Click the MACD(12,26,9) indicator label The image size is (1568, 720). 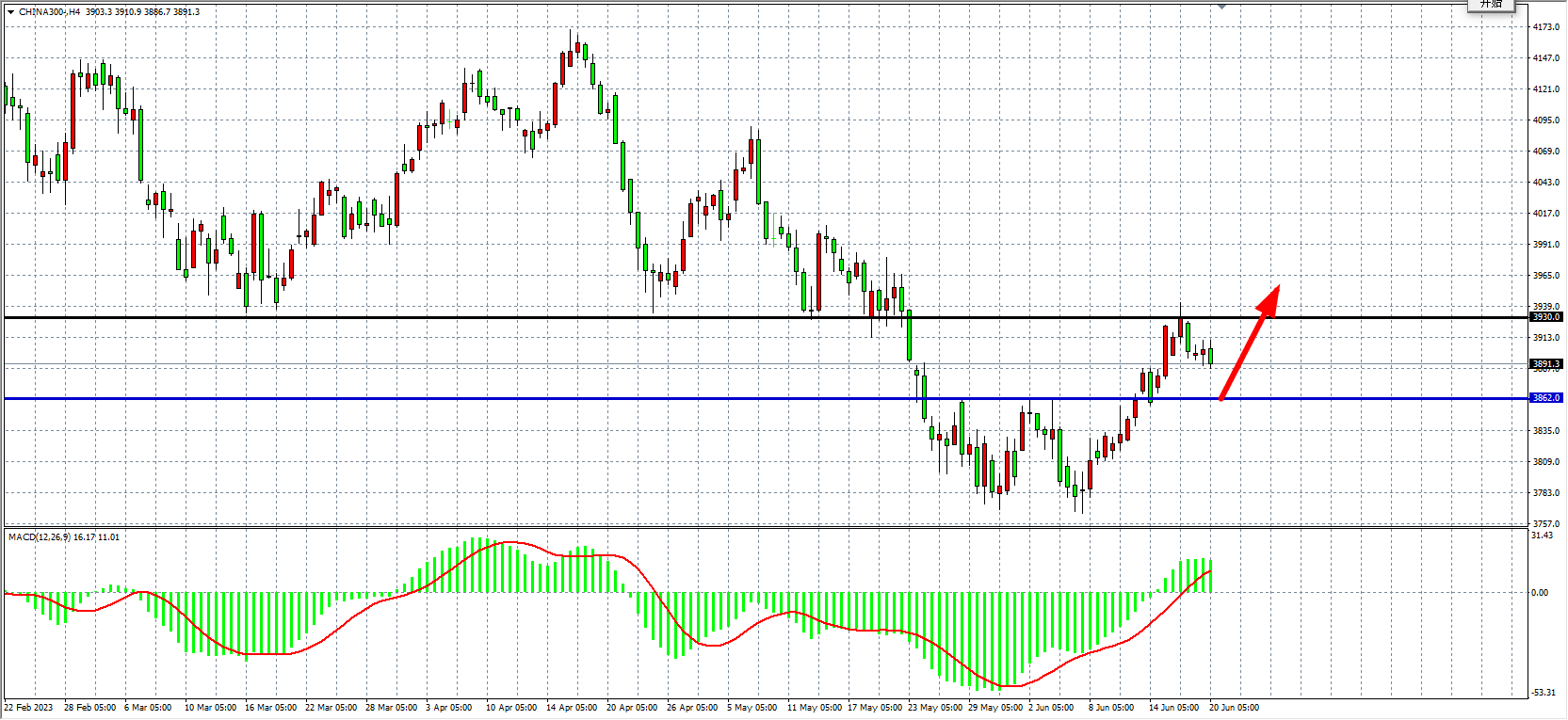click(39, 537)
